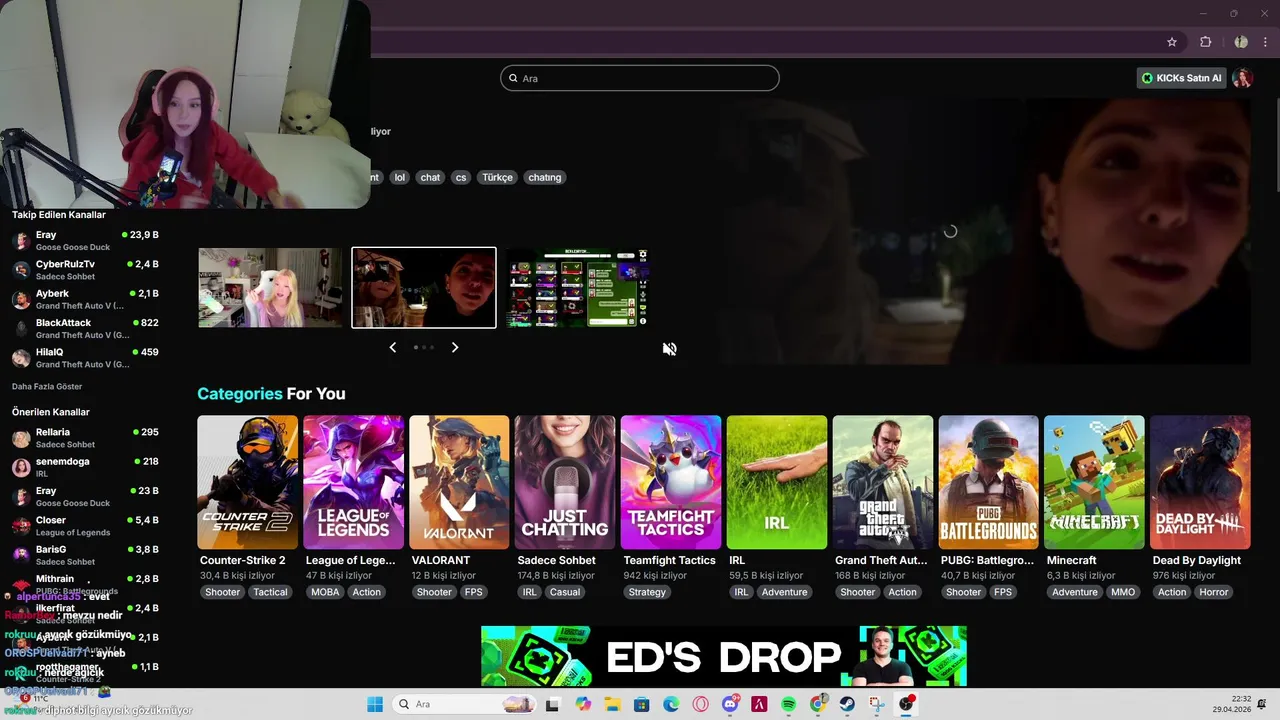Open Eray's Goose Goose Duck followed channel
This screenshot has width=1280, height=720.
pyautogui.click(x=85, y=241)
